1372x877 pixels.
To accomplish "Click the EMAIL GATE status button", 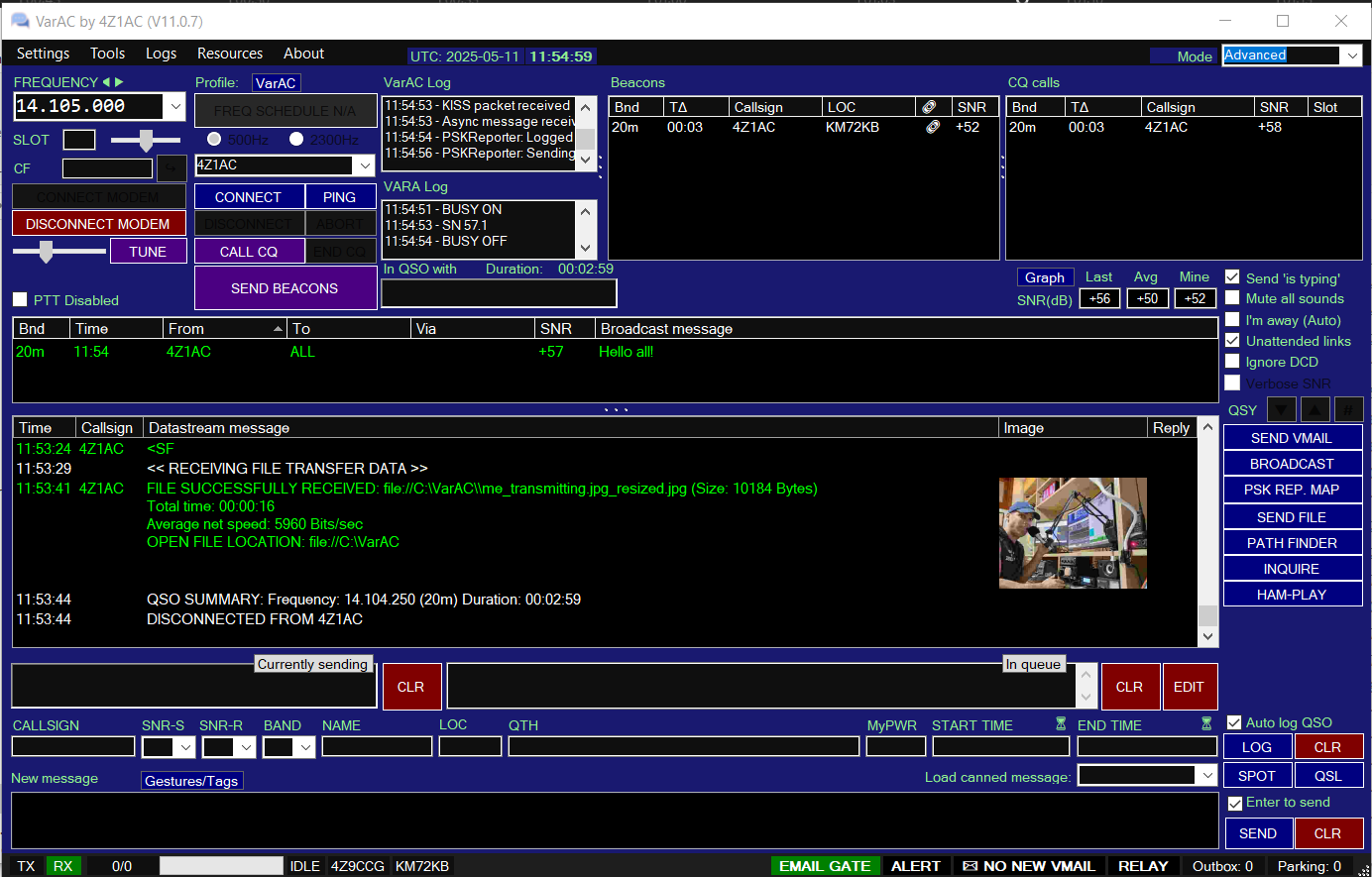I will click(825, 866).
